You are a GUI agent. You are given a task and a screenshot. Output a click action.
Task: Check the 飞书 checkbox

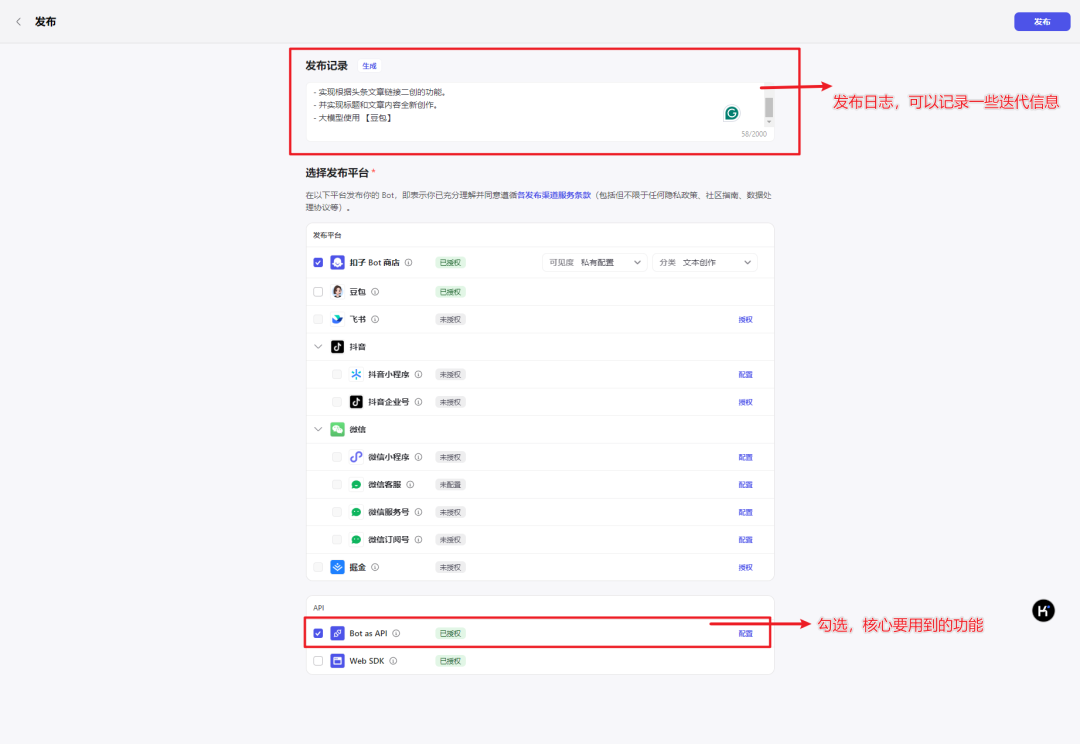(x=318, y=320)
